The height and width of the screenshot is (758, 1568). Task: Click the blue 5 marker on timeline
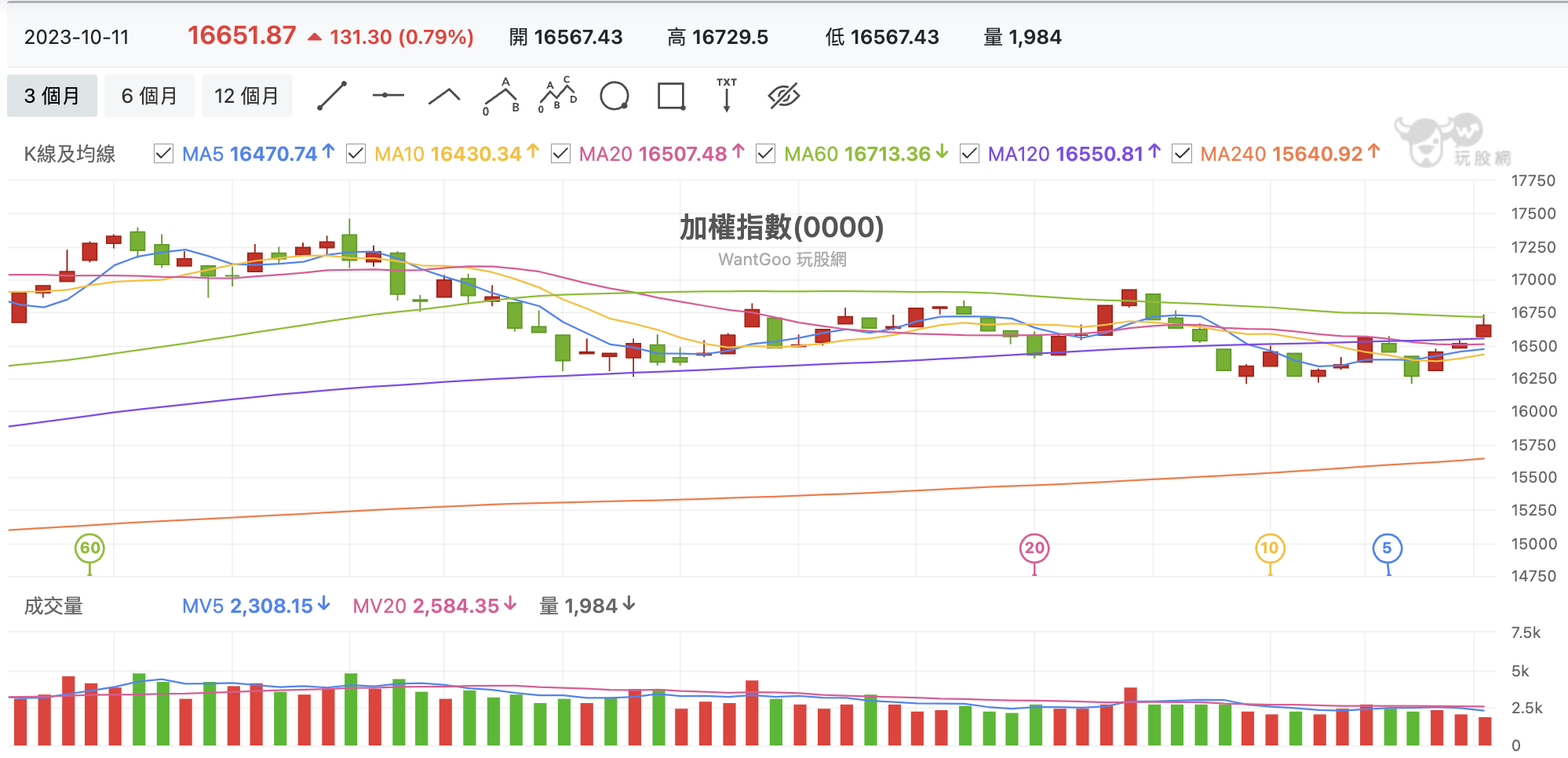(1387, 548)
